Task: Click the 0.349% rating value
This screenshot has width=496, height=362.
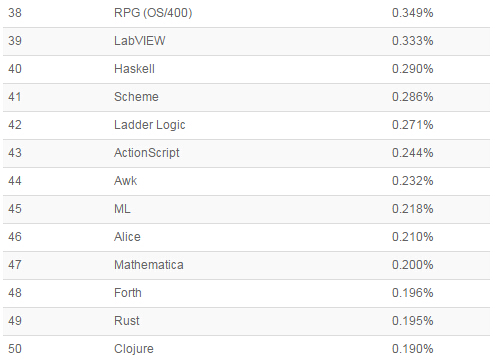Action: pos(413,13)
